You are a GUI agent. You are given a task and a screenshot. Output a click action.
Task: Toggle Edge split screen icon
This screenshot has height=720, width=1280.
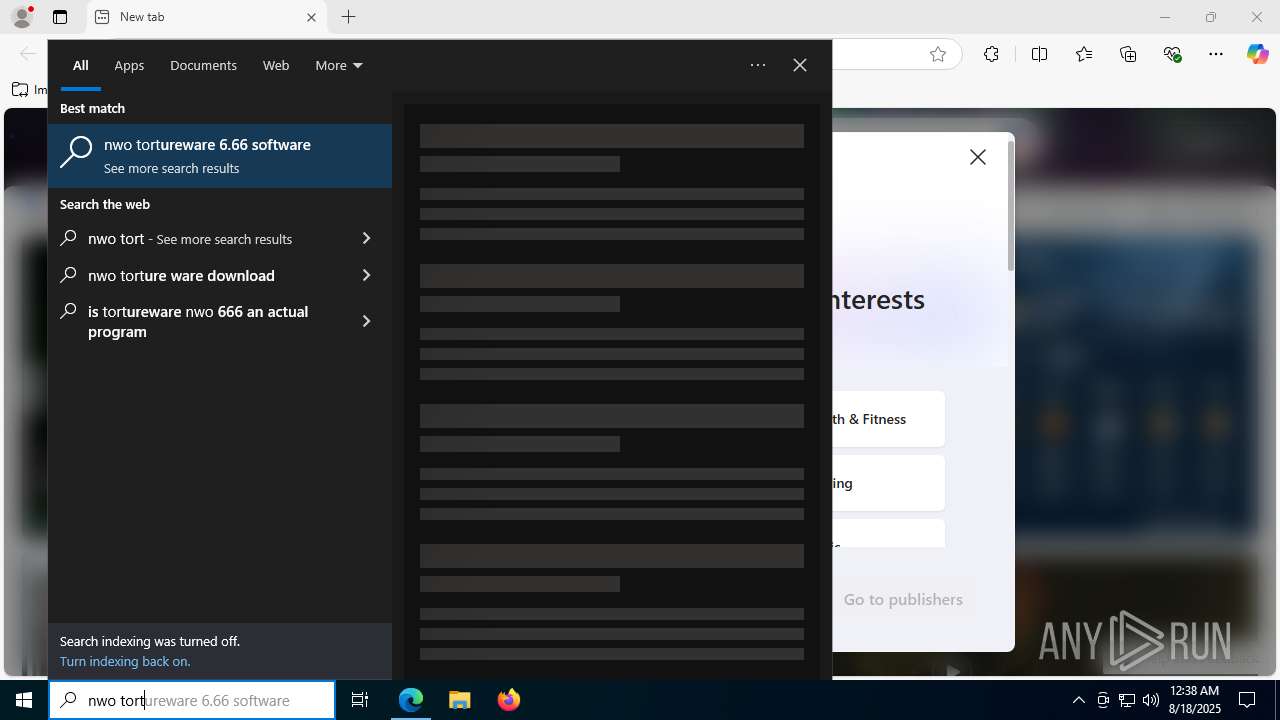(x=1039, y=54)
